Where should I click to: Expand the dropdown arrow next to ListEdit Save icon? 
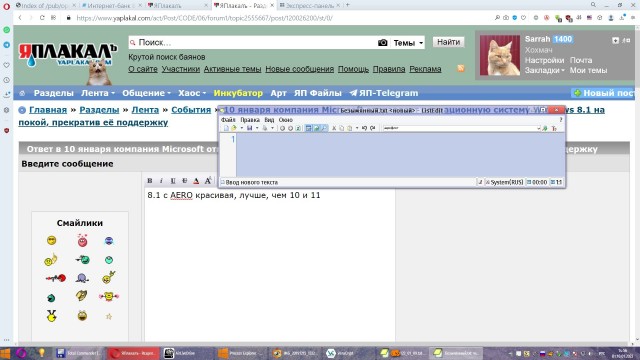pyautogui.click(x=257, y=128)
